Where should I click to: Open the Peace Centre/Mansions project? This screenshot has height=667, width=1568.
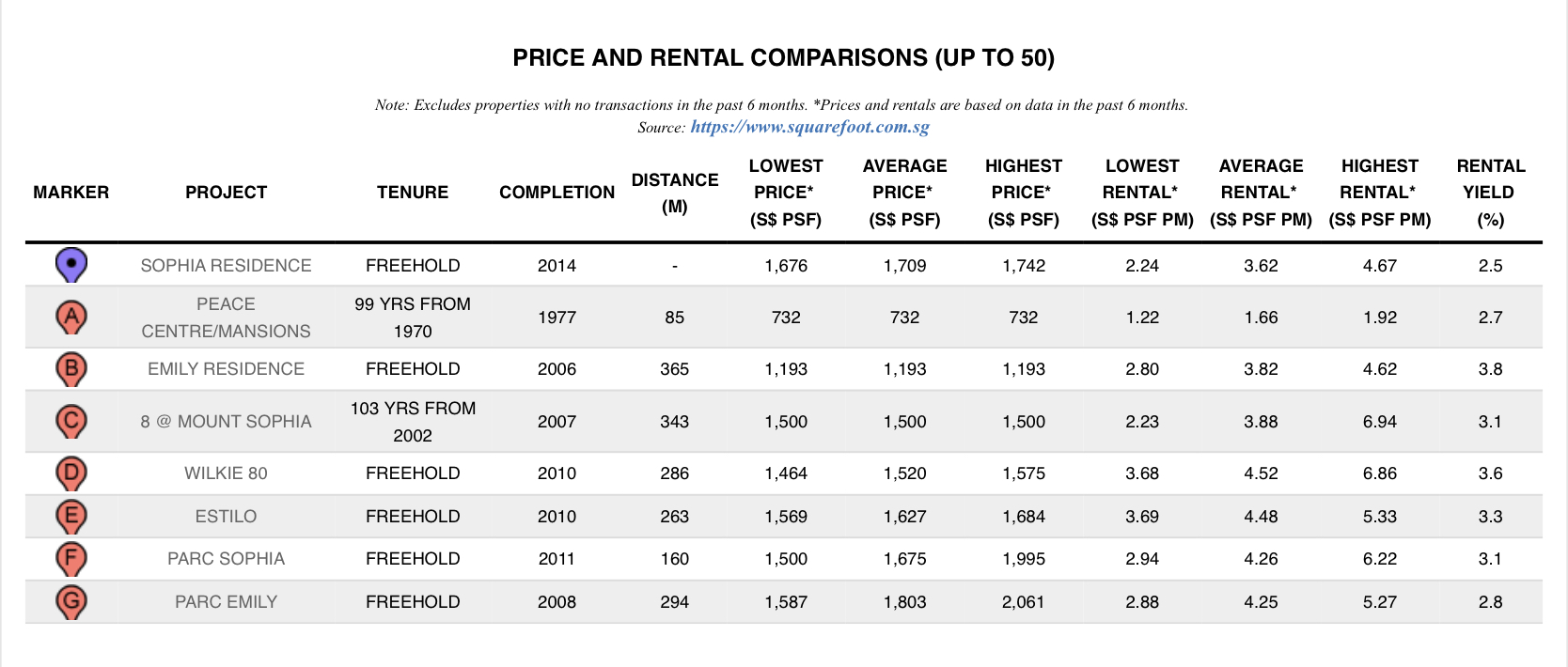(226, 318)
